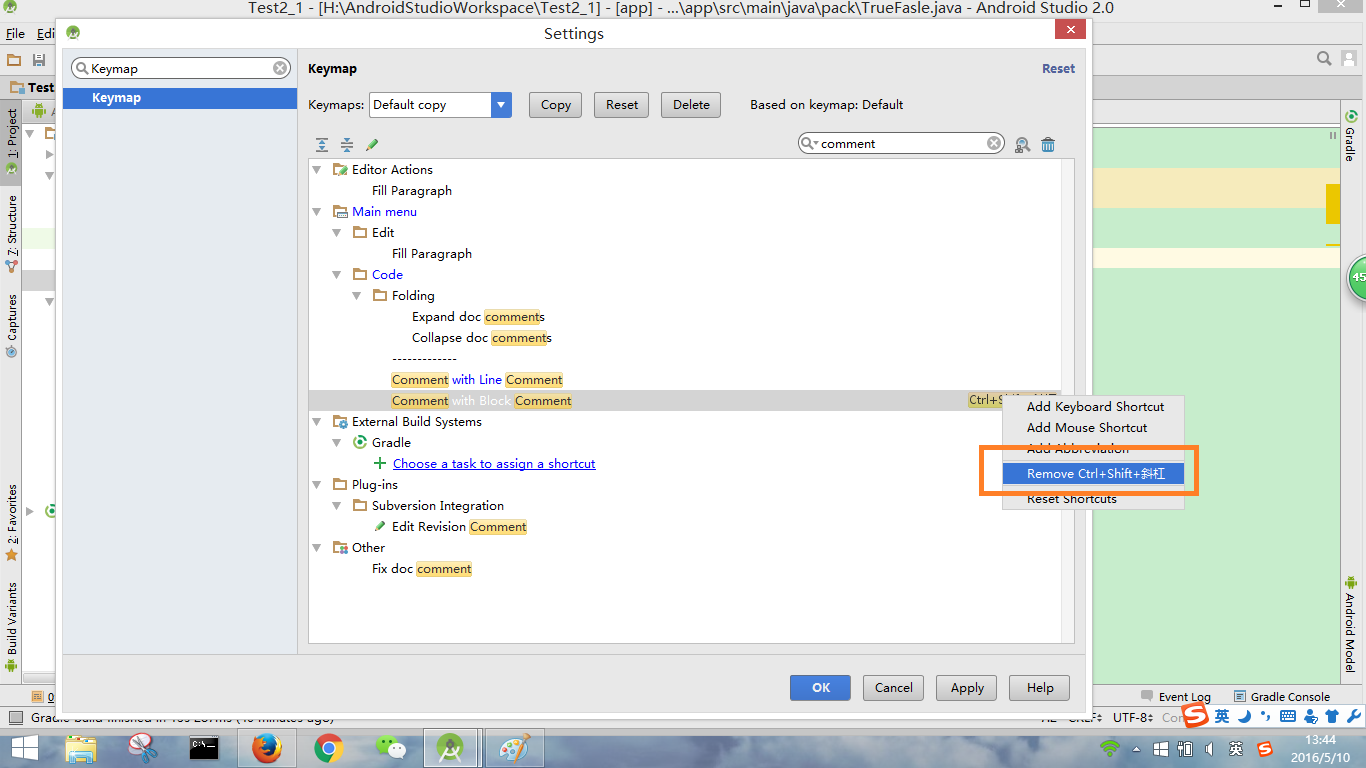Select Remove Ctrl+Shift+斜杠 from context menu

pyautogui.click(x=1095, y=474)
